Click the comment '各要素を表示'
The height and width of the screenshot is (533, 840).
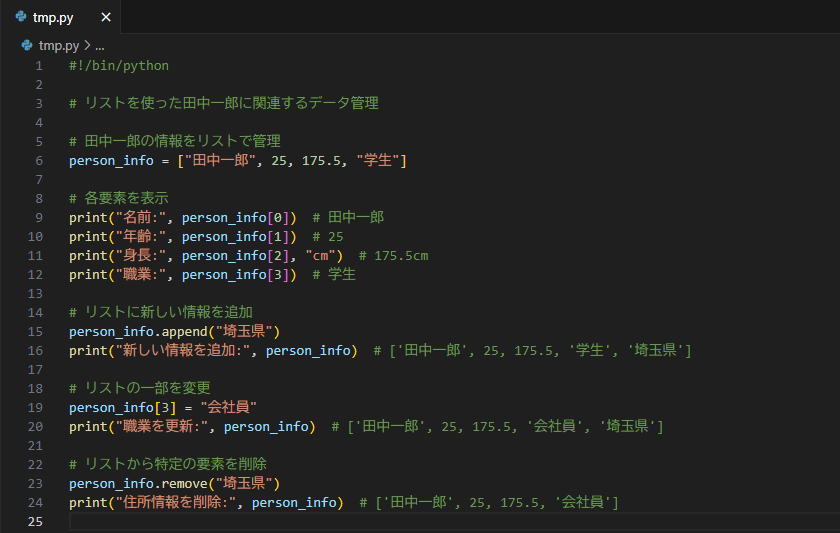coord(126,198)
